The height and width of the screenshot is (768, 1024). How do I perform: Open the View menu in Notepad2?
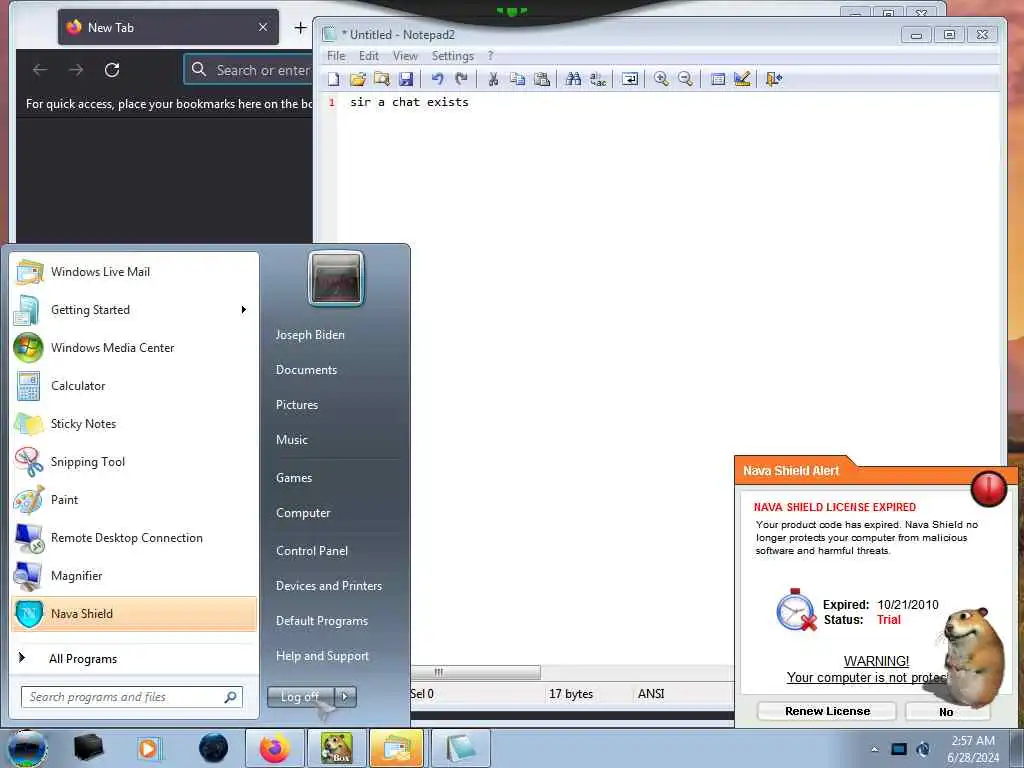tap(405, 56)
